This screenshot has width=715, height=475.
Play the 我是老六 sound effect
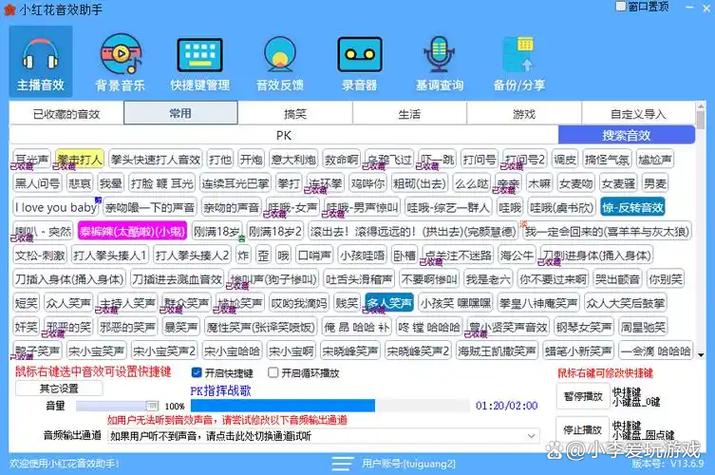[488, 279]
